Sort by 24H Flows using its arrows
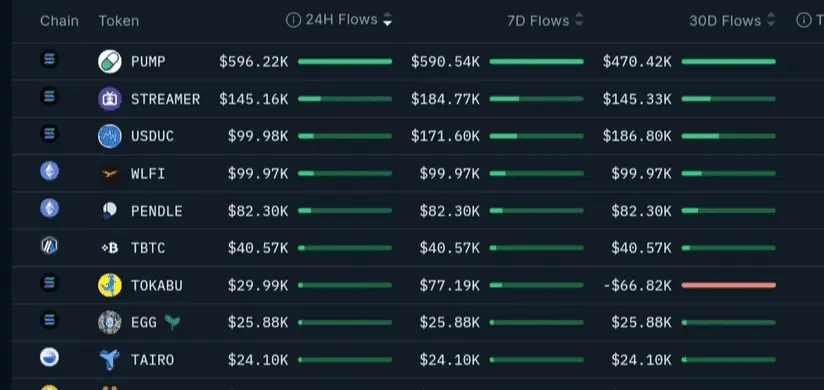Image resolution: width=824 pixels, height=390 pixels. point(387,20)
